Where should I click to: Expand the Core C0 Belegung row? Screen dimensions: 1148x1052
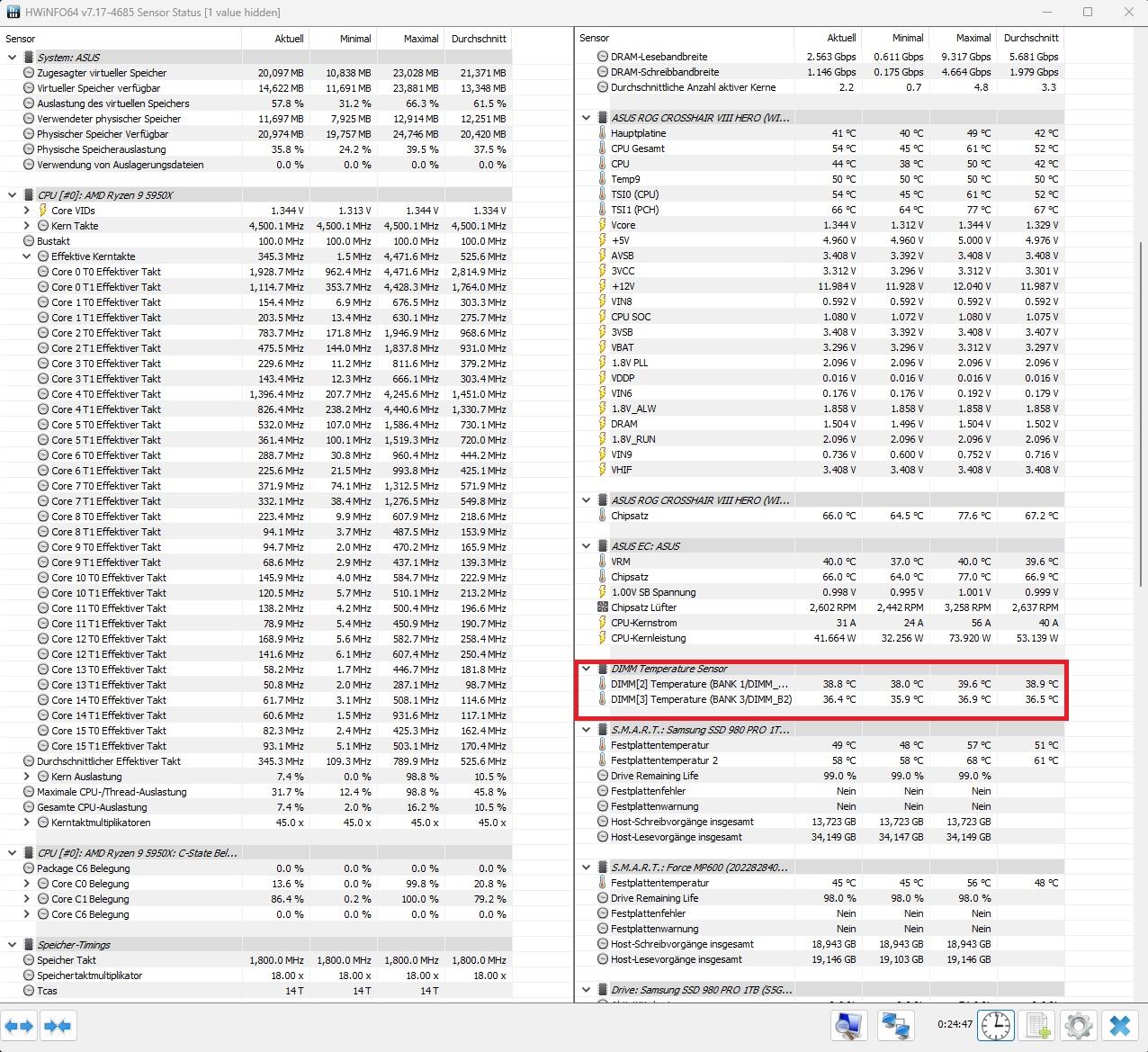pos(26,884)
